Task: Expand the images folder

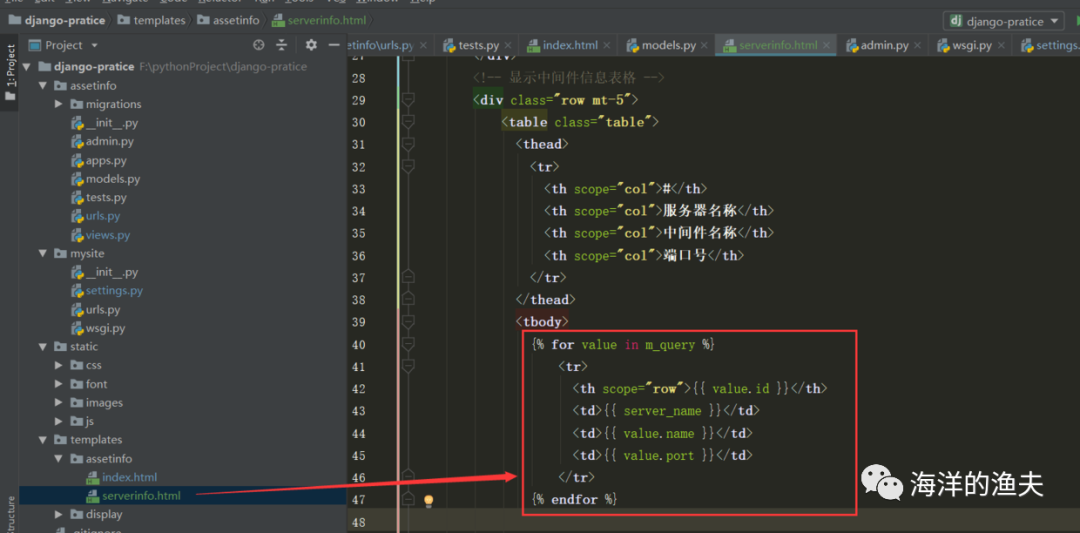Action: [59, 402]
